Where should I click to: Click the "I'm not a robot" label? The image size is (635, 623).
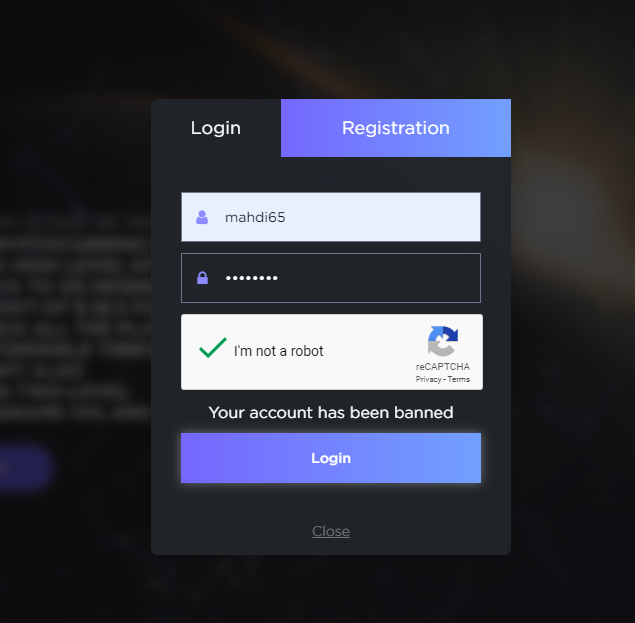coord(278,351)
